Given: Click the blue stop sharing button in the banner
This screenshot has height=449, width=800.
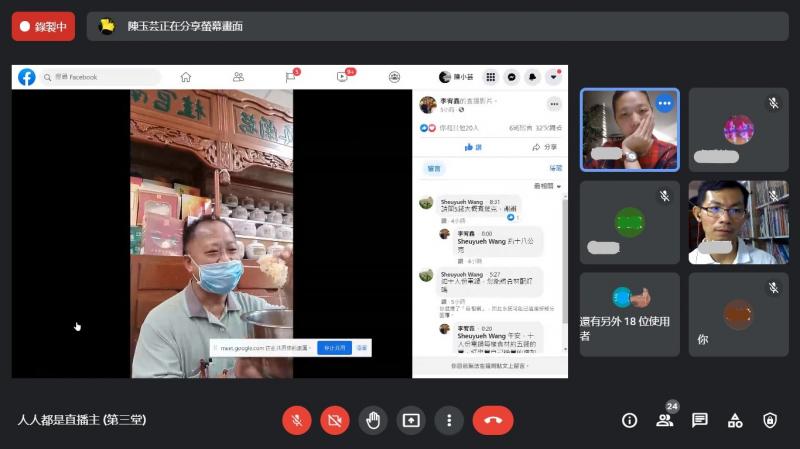Looking at the screenshot, I should pos(334,348).
